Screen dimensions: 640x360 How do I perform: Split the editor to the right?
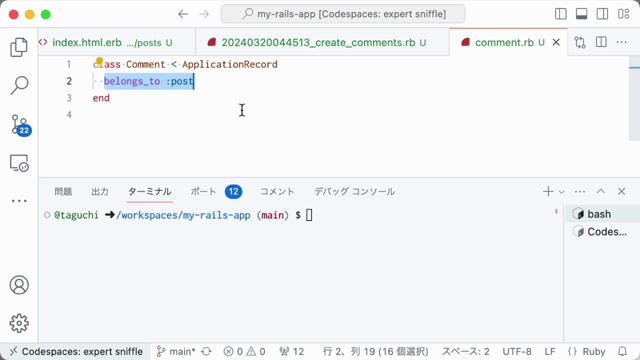tap(601, 42)
